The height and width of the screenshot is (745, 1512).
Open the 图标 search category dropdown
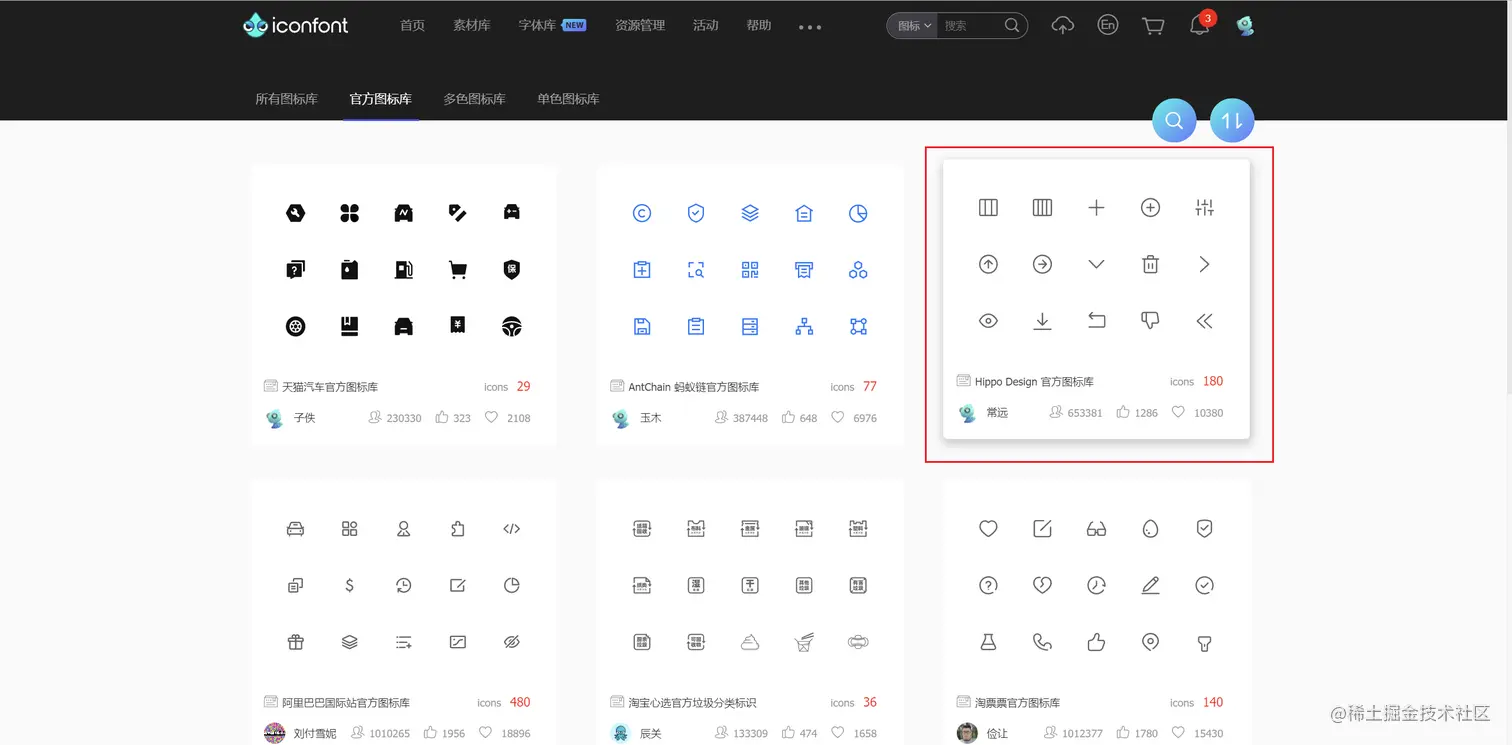point(911,26)
